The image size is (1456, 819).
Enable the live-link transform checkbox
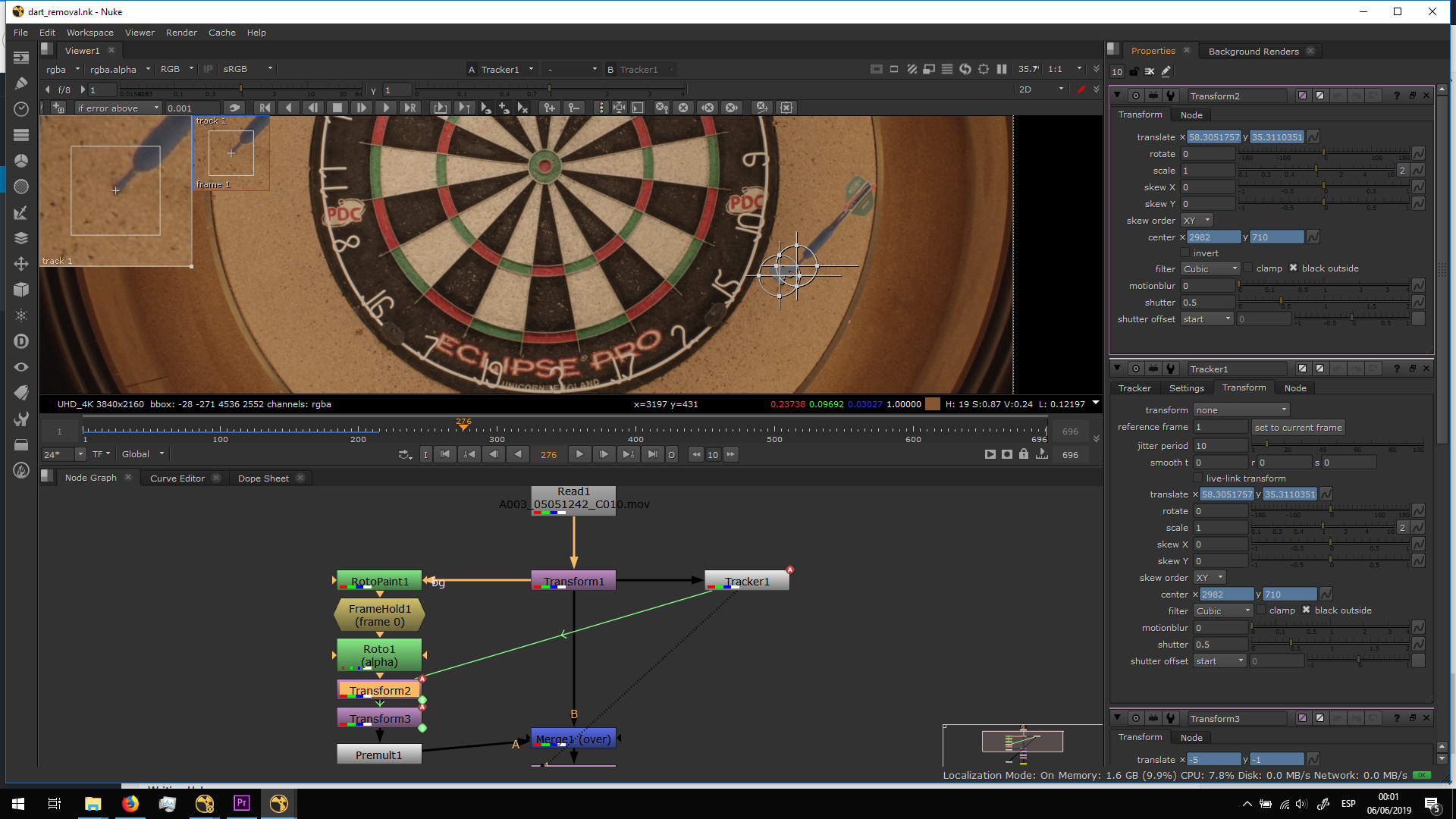pos(1198,479)
